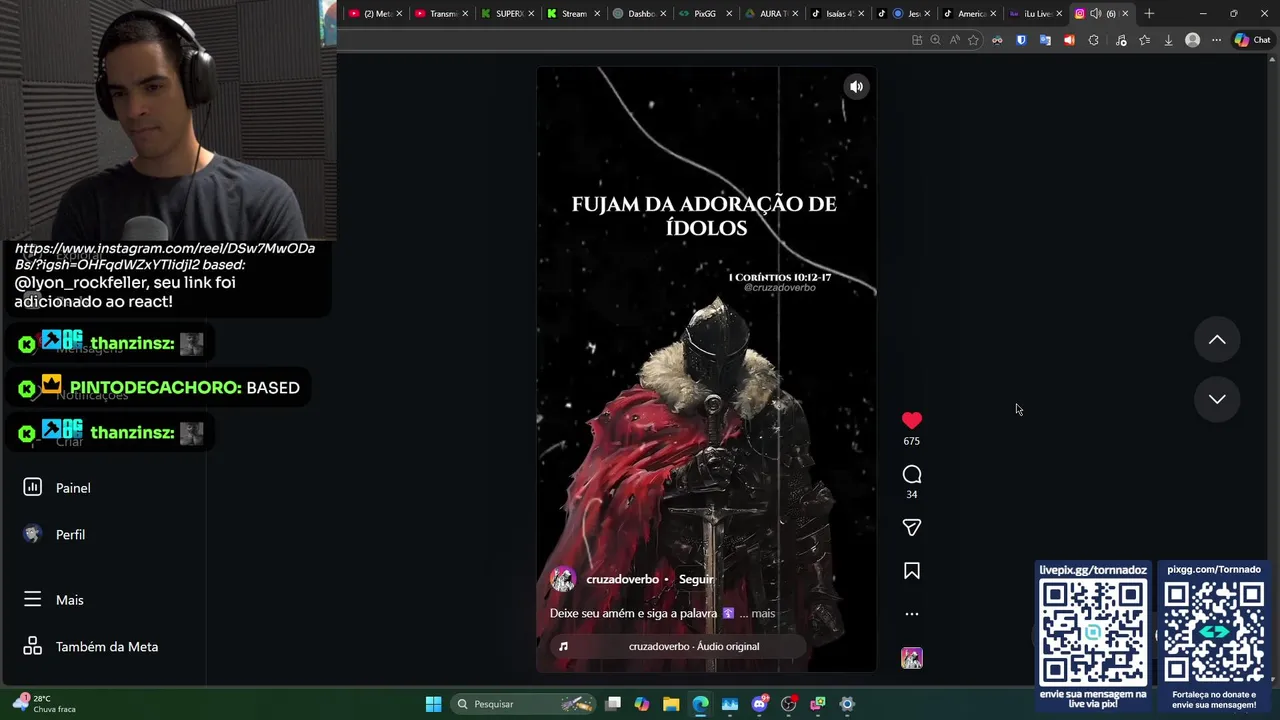
Task: Close the Instagram browser tab
Action: point(1125,13)
